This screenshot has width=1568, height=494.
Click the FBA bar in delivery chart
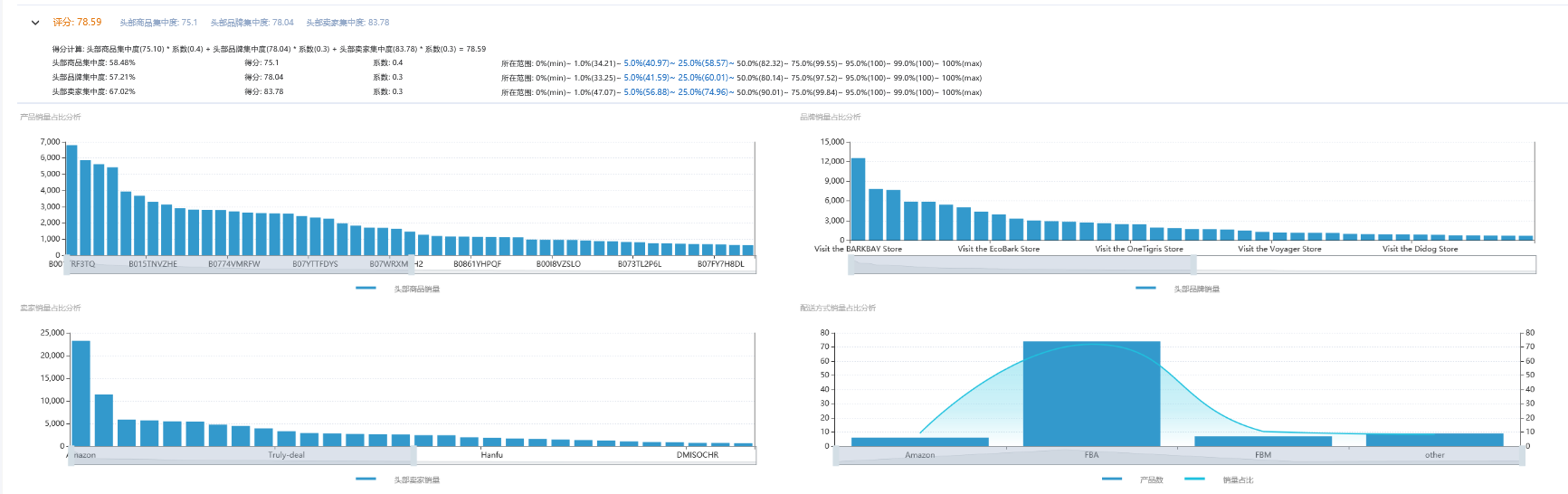[1091, 394]
